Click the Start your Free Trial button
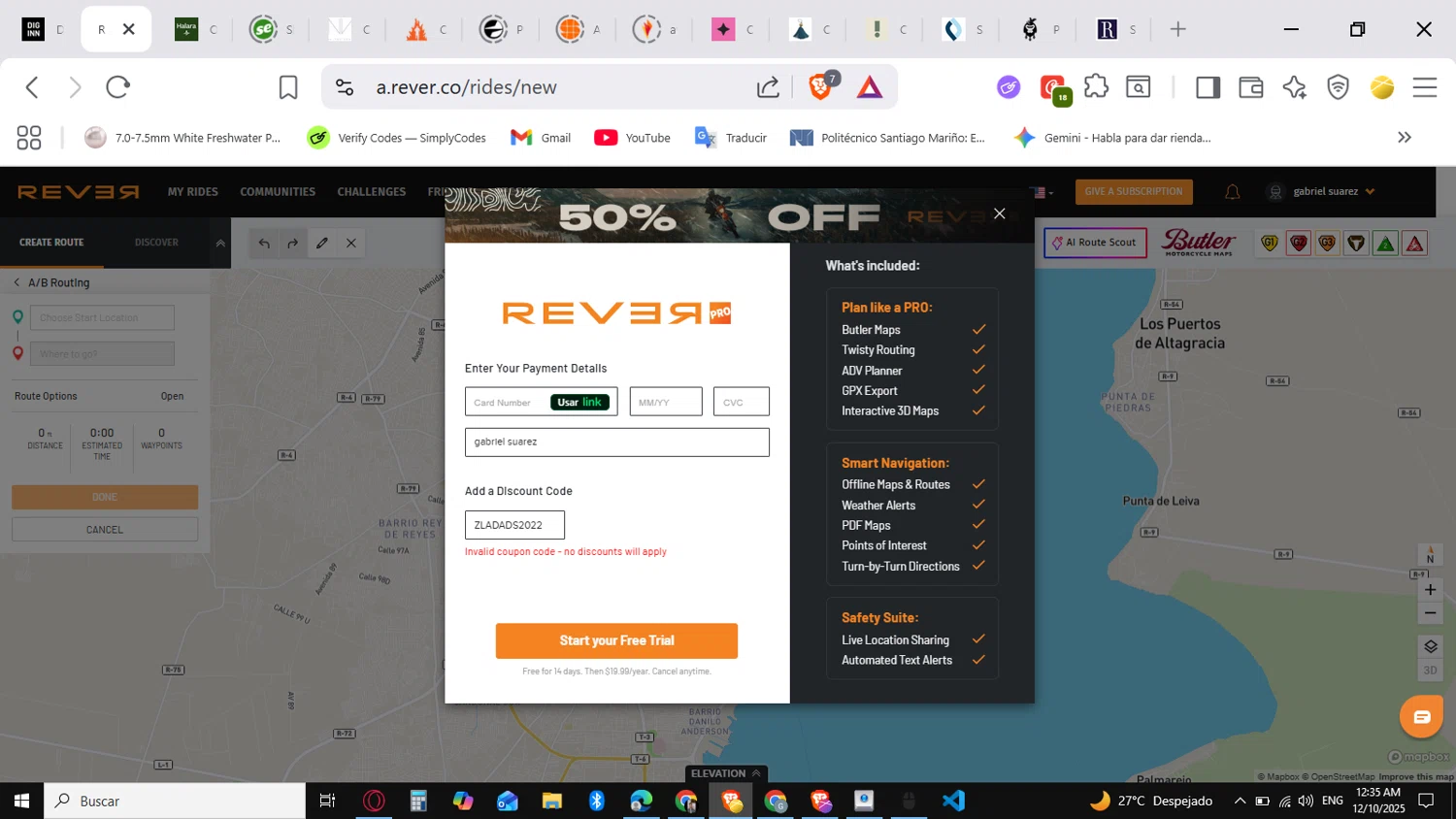 [616, 640]
